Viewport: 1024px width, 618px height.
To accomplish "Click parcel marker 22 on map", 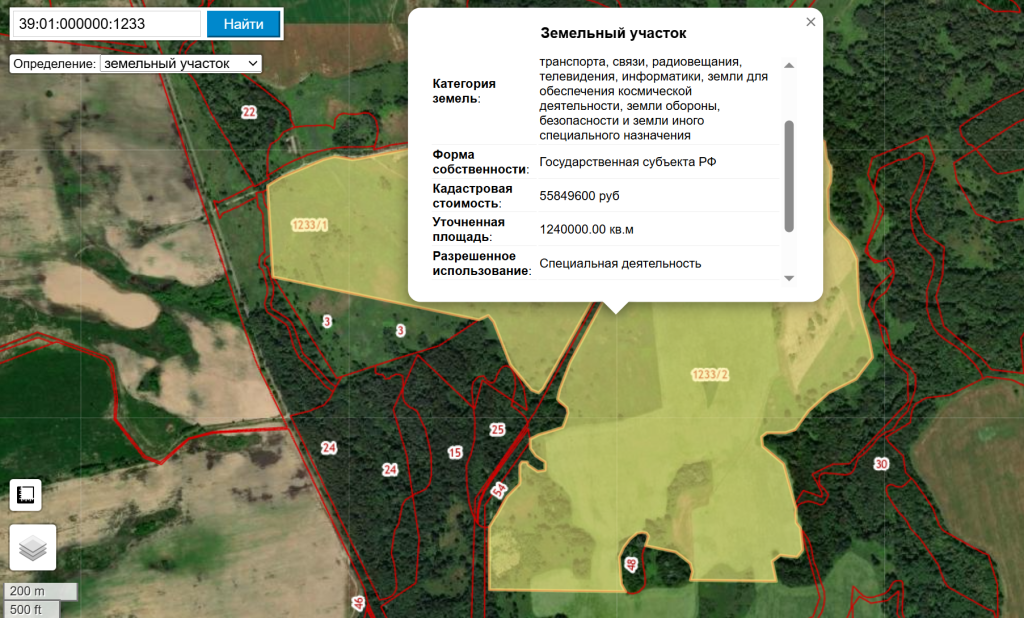I will (249, 112).
